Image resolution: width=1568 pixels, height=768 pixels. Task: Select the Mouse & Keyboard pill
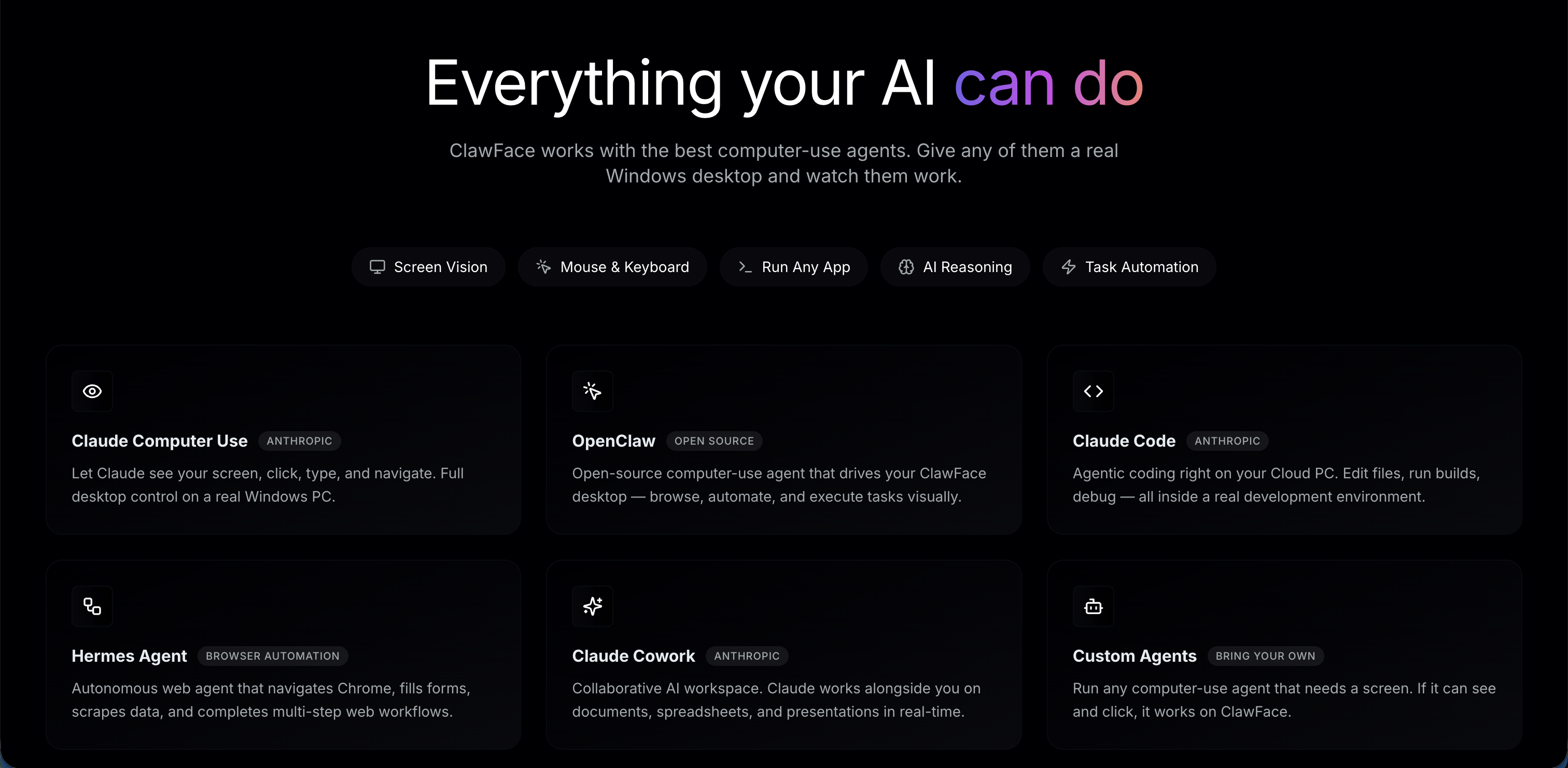click(x=612, y=267)
